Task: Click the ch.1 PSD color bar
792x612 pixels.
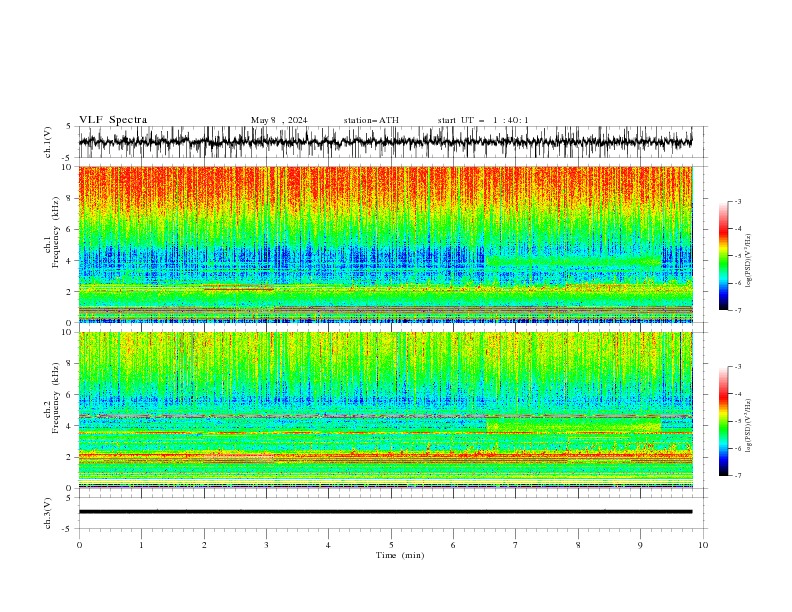Action: (x=723, y=255)
